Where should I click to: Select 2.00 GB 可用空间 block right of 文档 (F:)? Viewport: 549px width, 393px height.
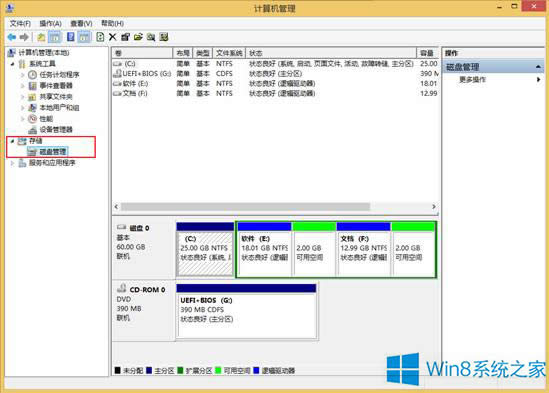414,249
